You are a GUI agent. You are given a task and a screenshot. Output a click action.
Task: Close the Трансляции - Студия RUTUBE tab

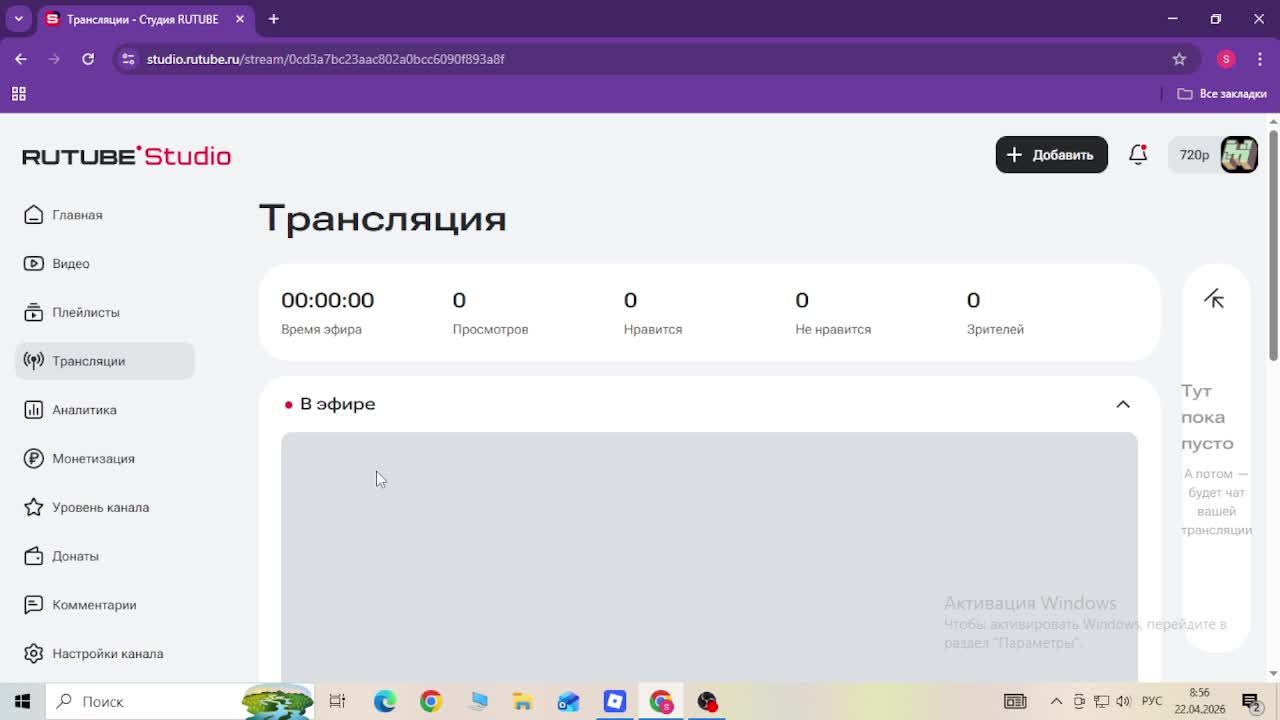point(240,19)
